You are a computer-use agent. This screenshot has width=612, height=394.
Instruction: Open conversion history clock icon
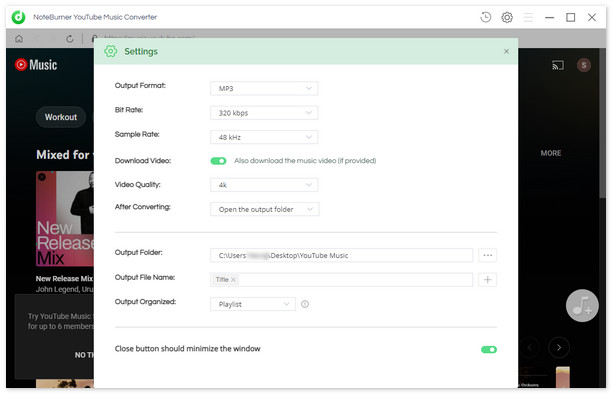pos(486,17)
